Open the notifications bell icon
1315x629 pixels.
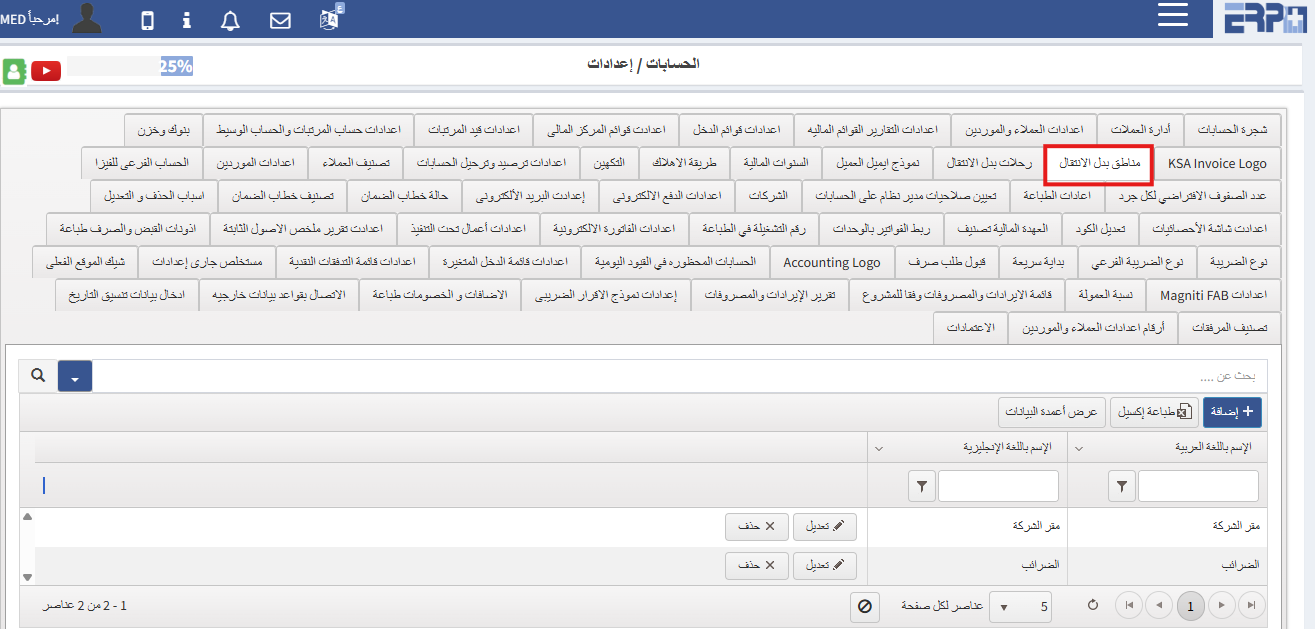[x=230, y=18]
